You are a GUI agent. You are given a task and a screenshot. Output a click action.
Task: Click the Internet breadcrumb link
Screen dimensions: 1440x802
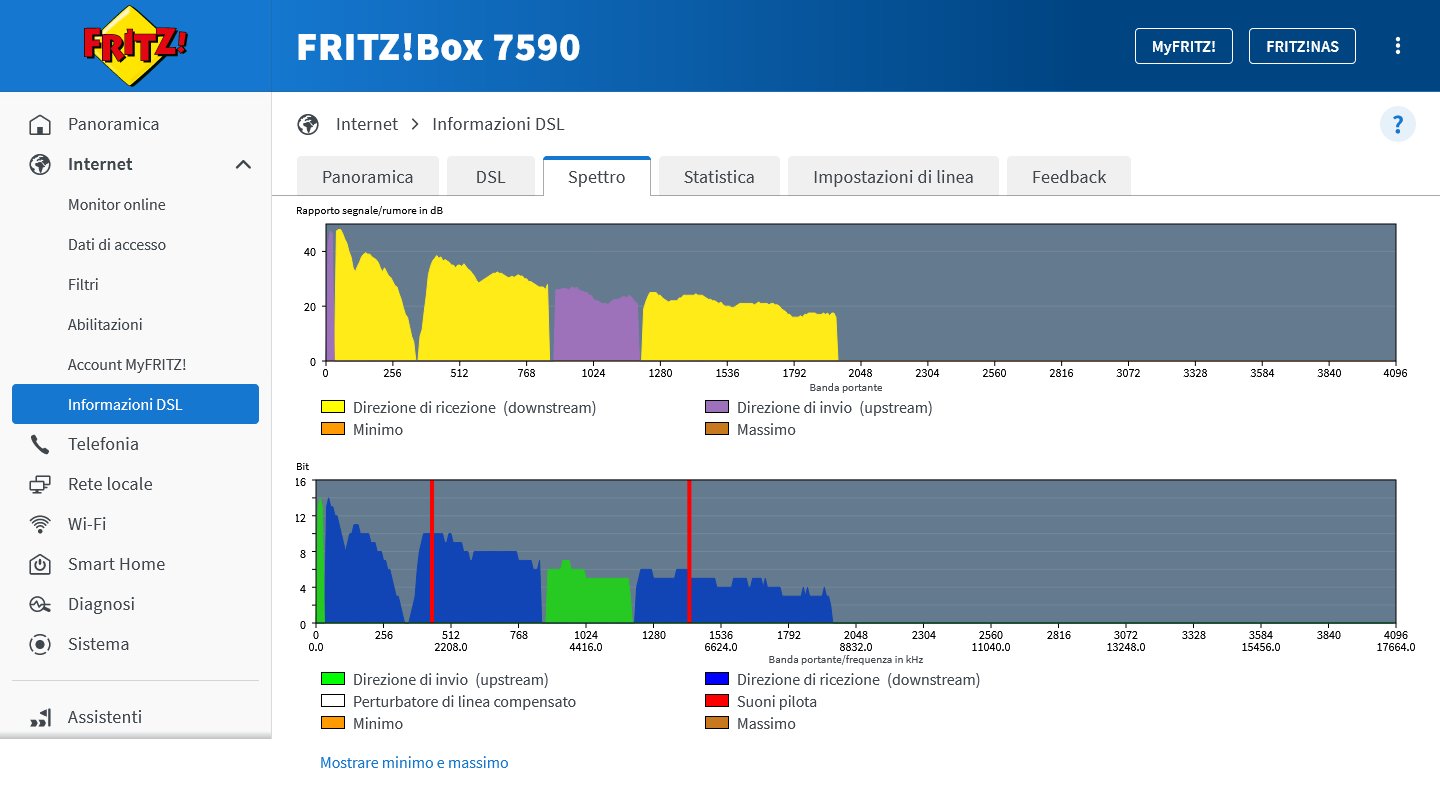click(x=366, y=125)
